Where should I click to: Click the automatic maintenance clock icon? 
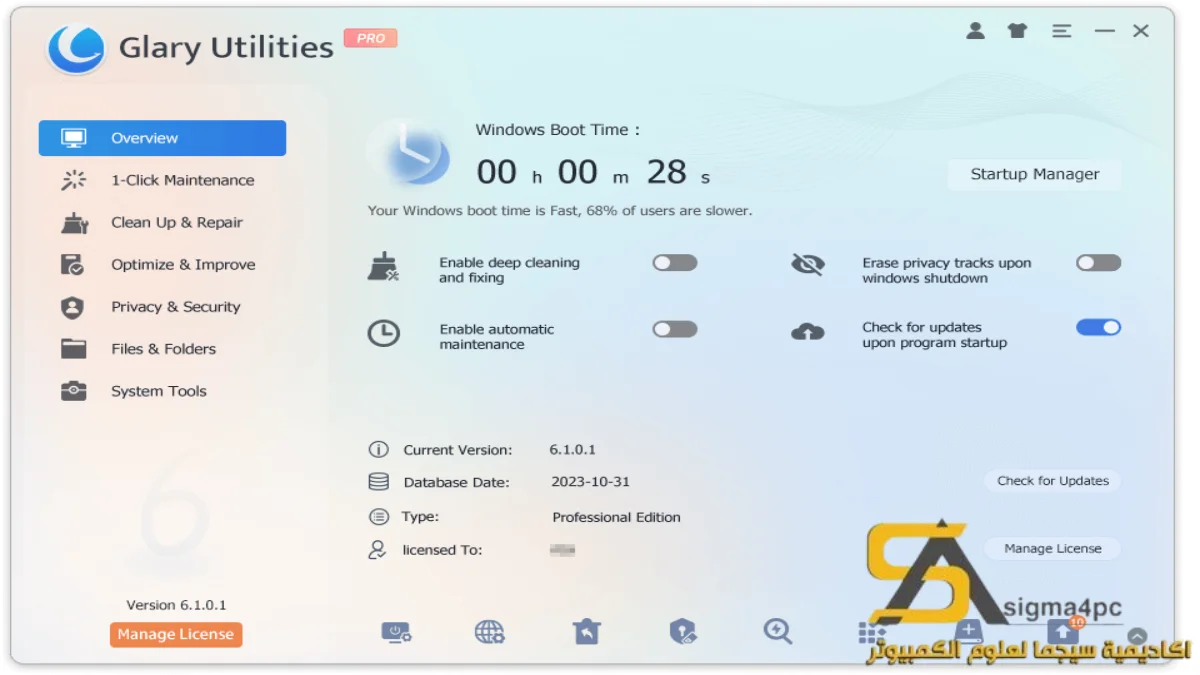click(x=384, y=334)
